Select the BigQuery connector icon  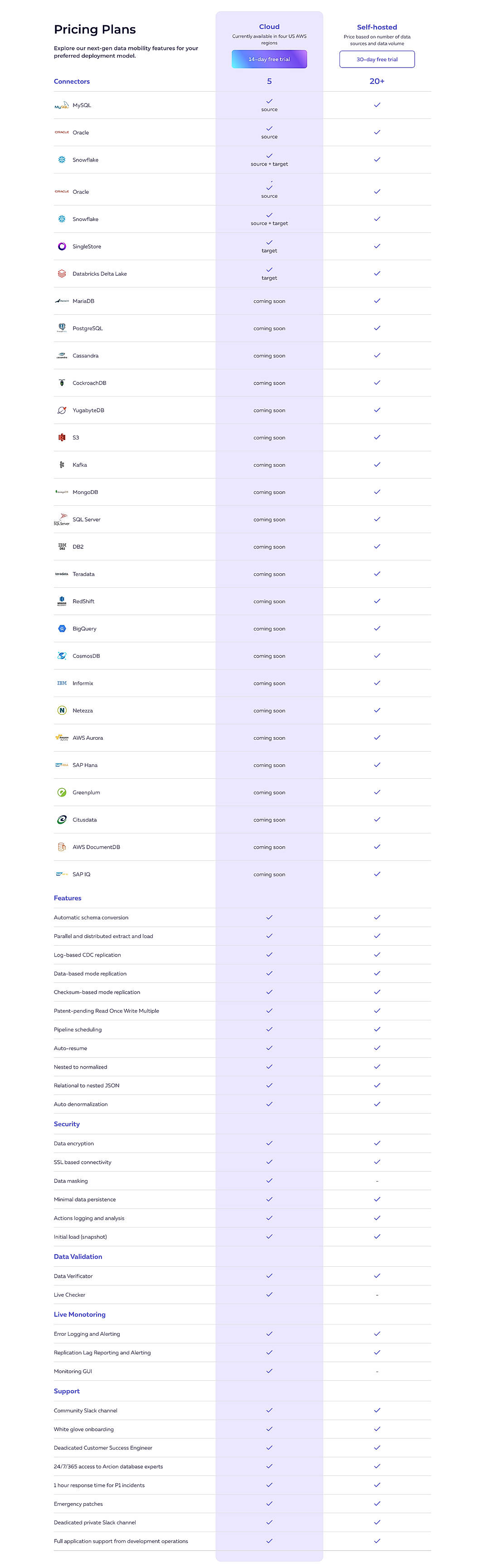click(x=62, y=628)
